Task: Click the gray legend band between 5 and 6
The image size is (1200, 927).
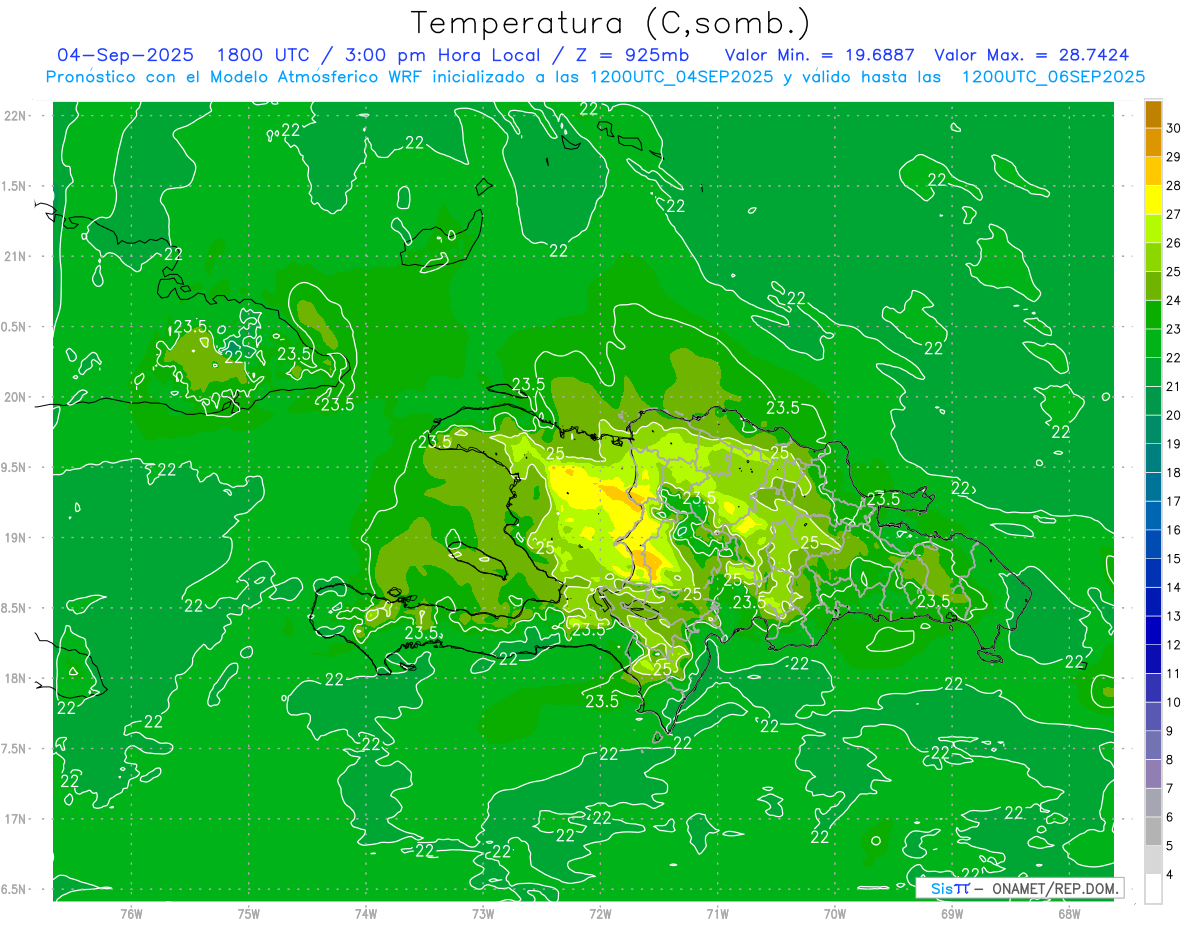Action: 1153,832
